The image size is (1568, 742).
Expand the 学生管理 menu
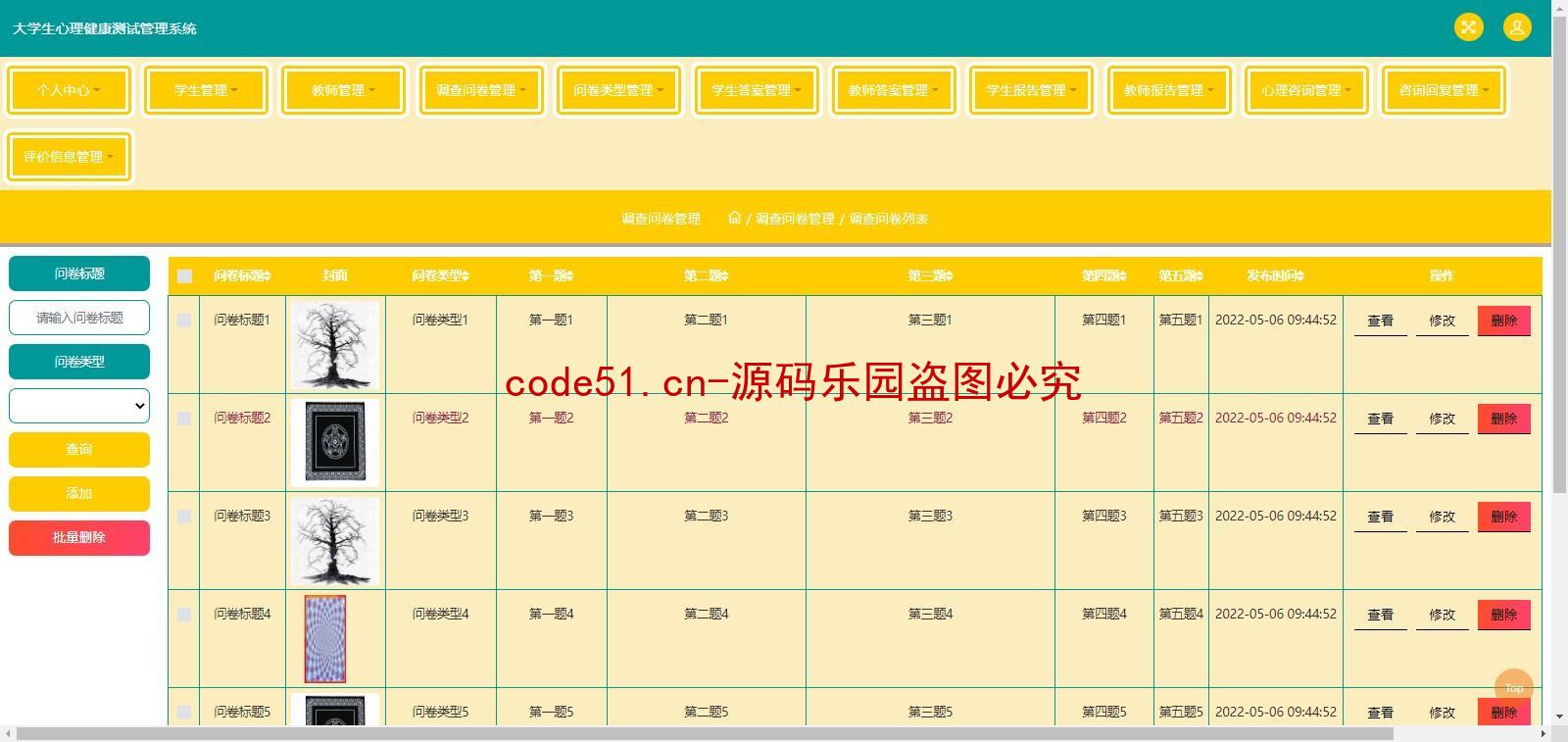point(206,90)
